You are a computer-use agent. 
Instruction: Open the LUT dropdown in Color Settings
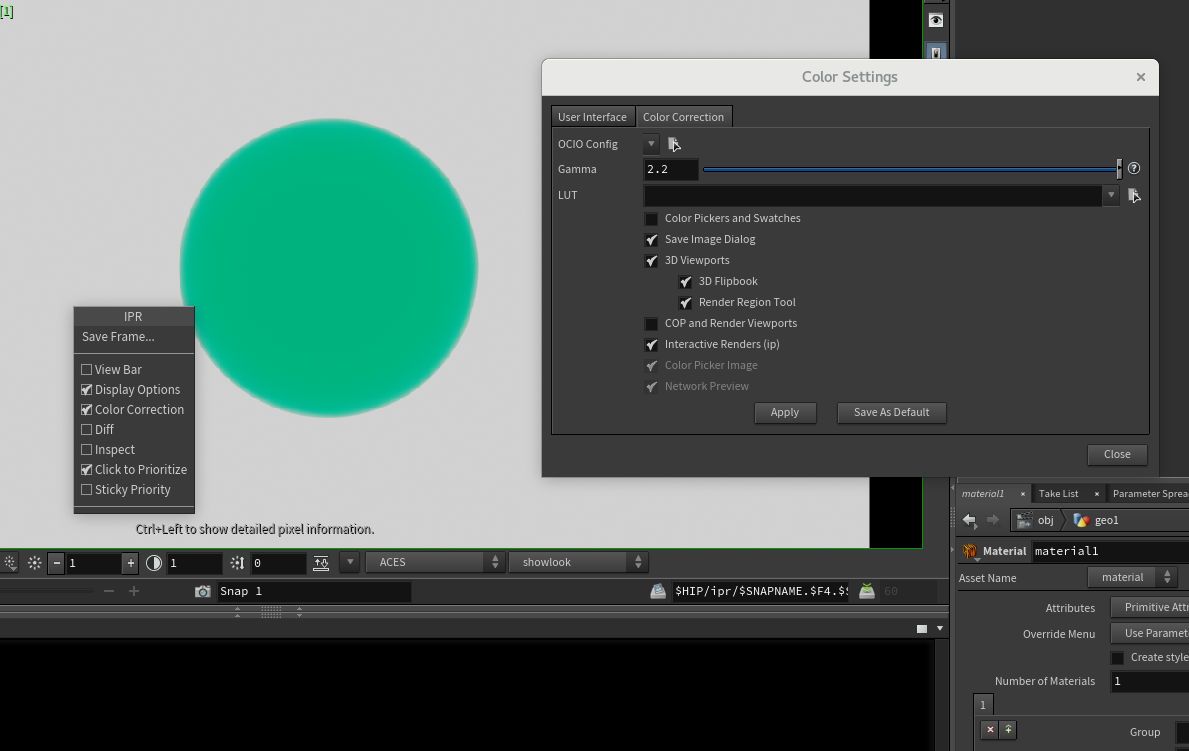pos(1110,195)
